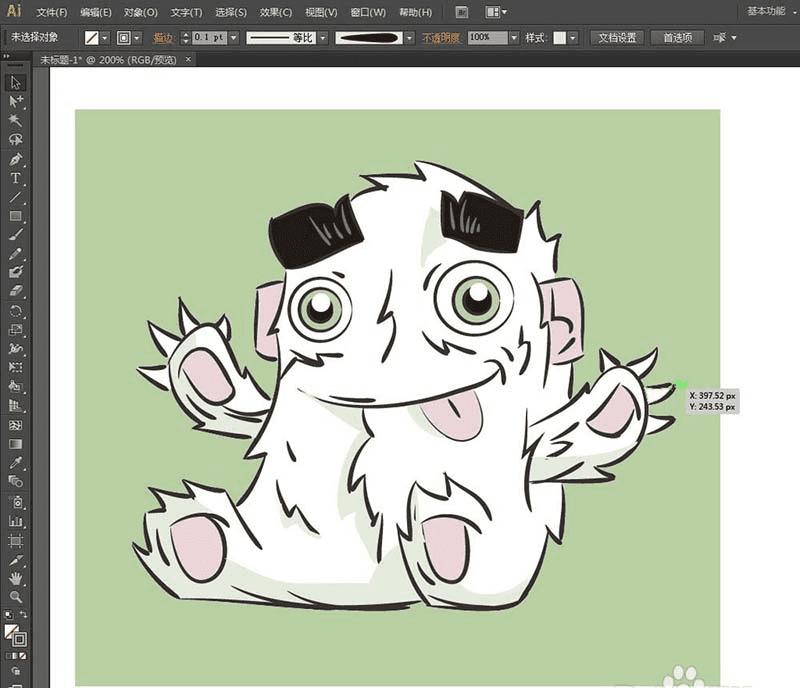
Task: Select the Mesh tool
Action: (15, 425)
